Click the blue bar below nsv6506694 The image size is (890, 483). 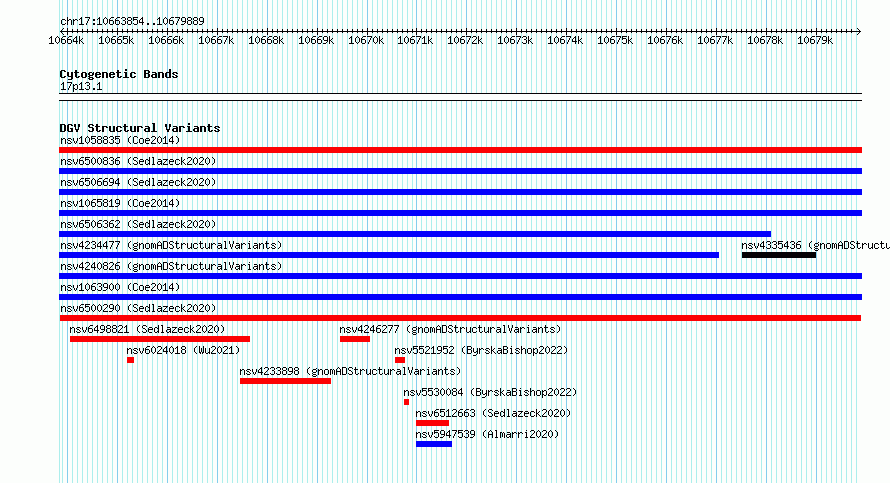point(460,192)
